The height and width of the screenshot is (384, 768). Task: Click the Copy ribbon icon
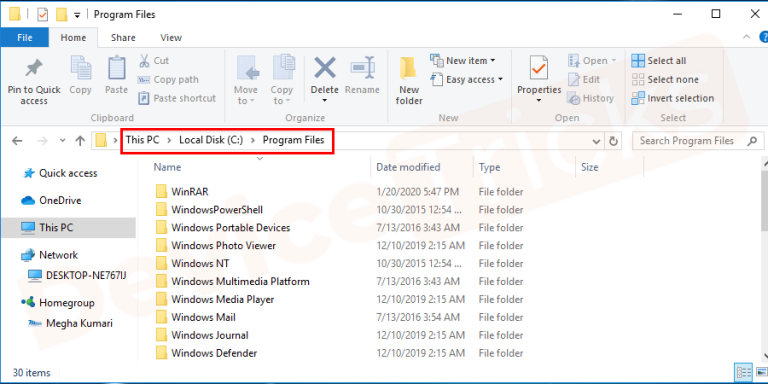80,69
